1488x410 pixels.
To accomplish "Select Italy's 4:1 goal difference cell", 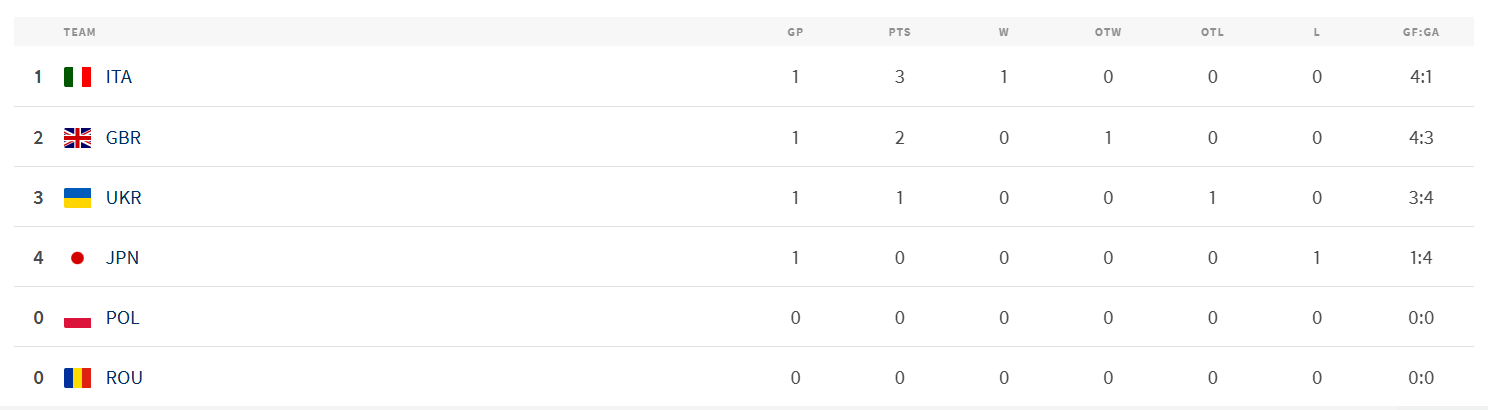I will (x=1421, y=77).
